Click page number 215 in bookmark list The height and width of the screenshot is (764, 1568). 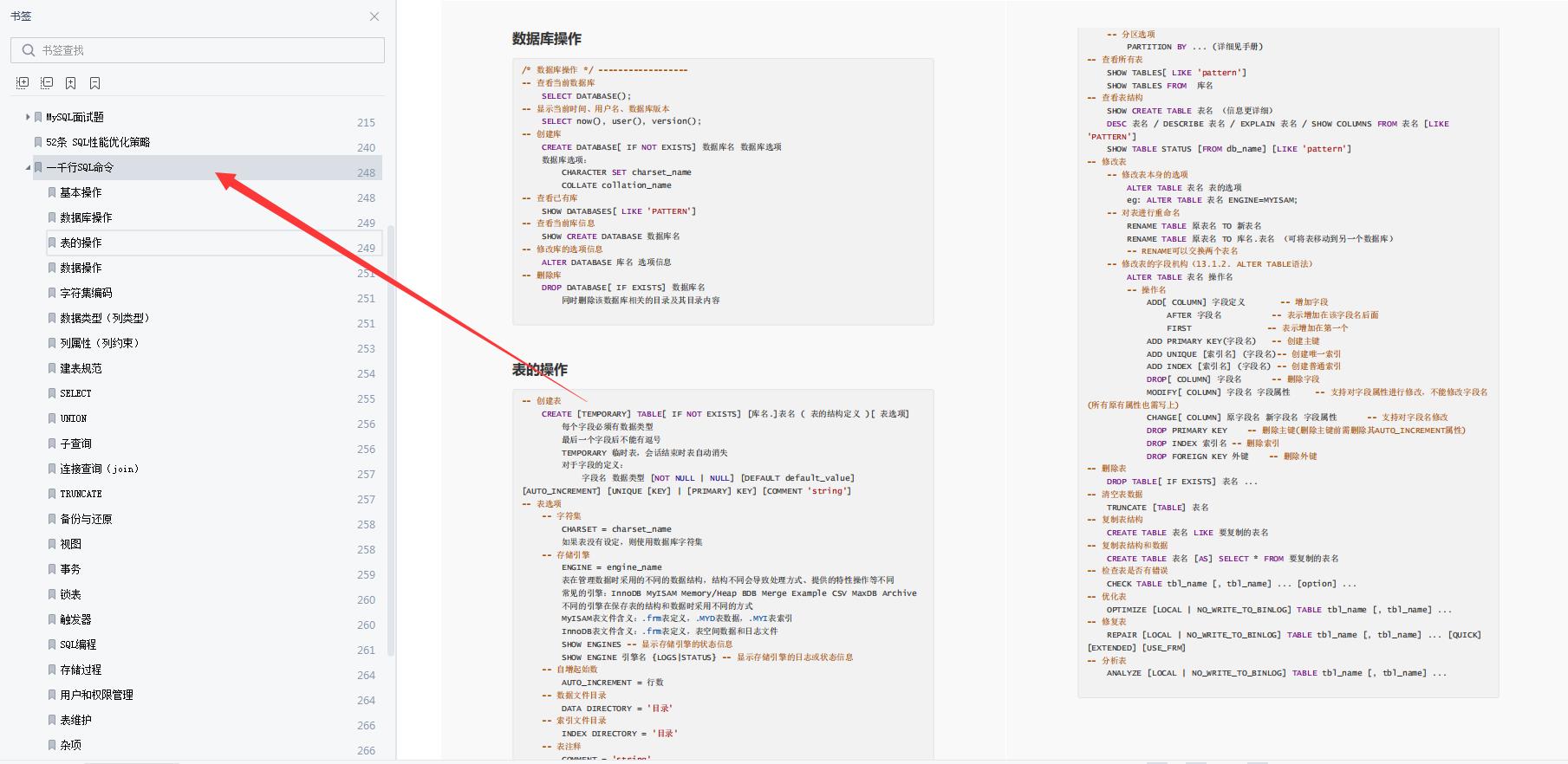tap(366, 123)
